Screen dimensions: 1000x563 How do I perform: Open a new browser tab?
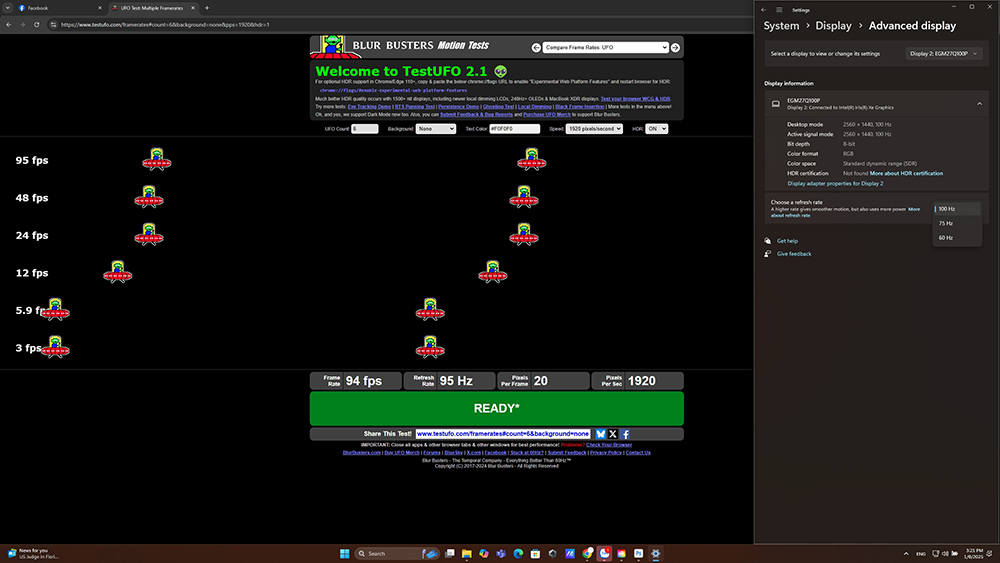[207, 8]
